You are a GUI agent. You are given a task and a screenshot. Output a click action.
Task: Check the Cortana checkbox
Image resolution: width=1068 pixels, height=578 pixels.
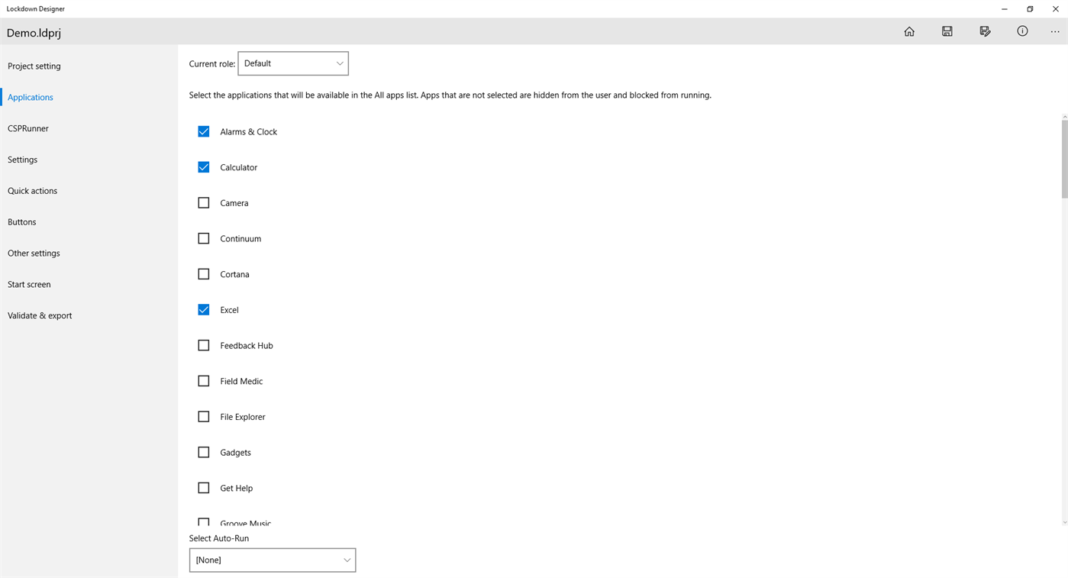[204, 274]
